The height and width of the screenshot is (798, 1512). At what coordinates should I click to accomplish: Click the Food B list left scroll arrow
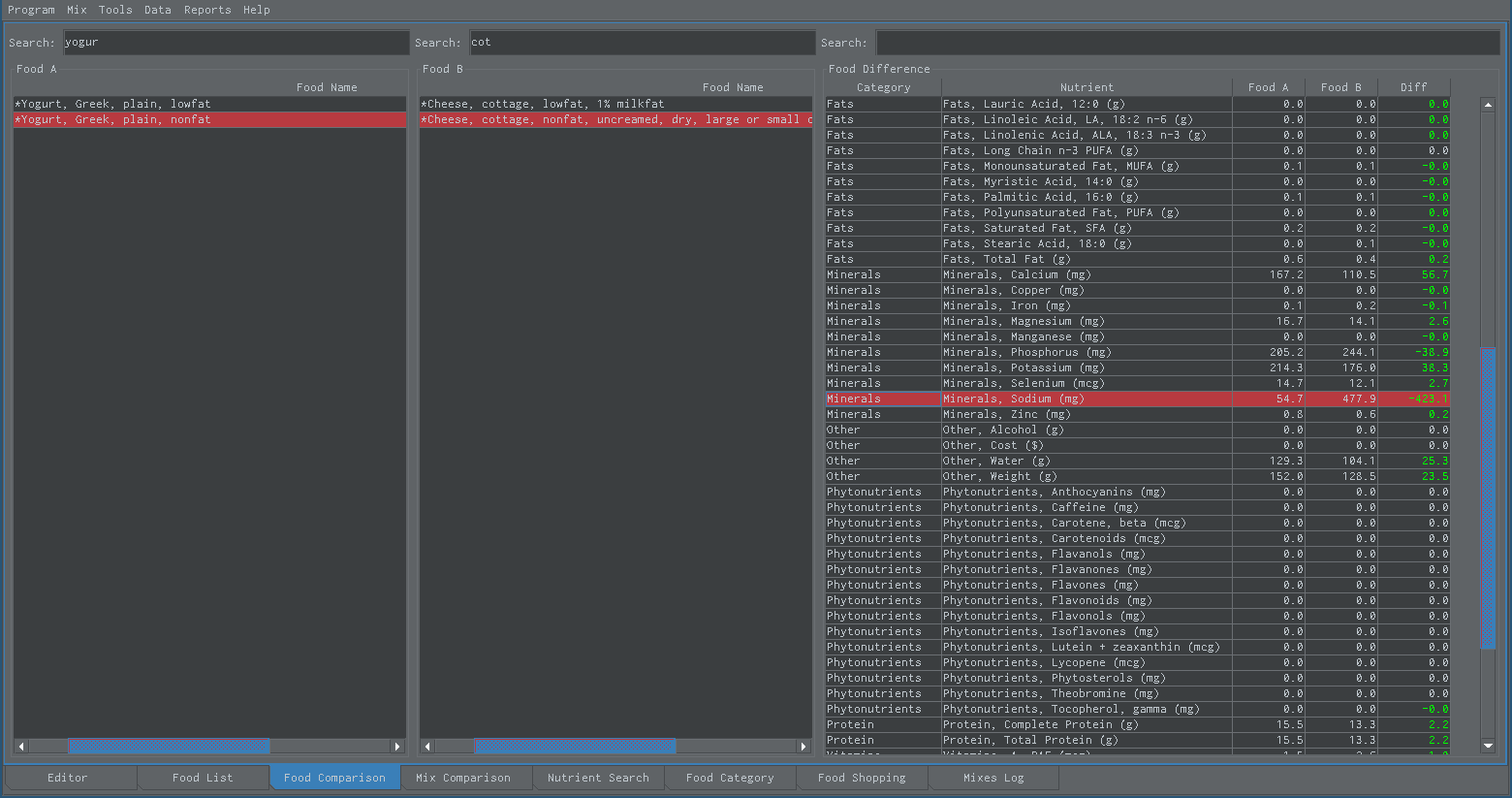427,747
